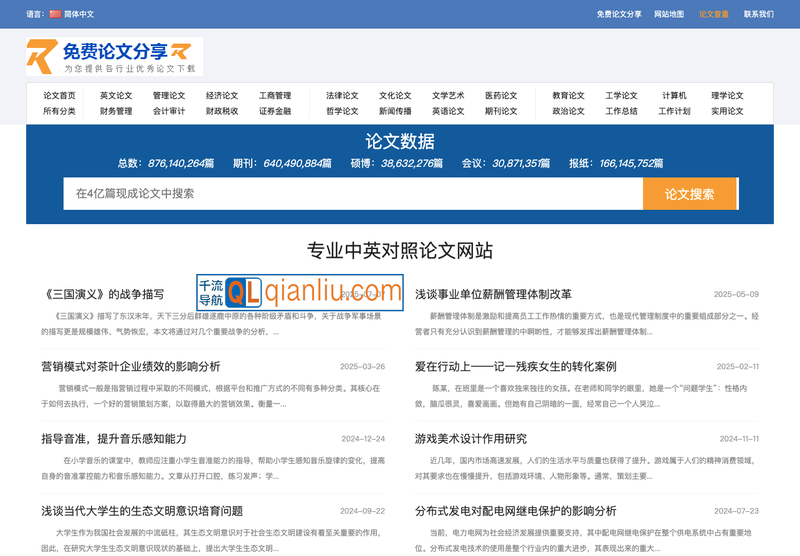Click the date 2024-12-24
Image resolution: width=800 pixels, height=556 pixels.
point(363,439)
